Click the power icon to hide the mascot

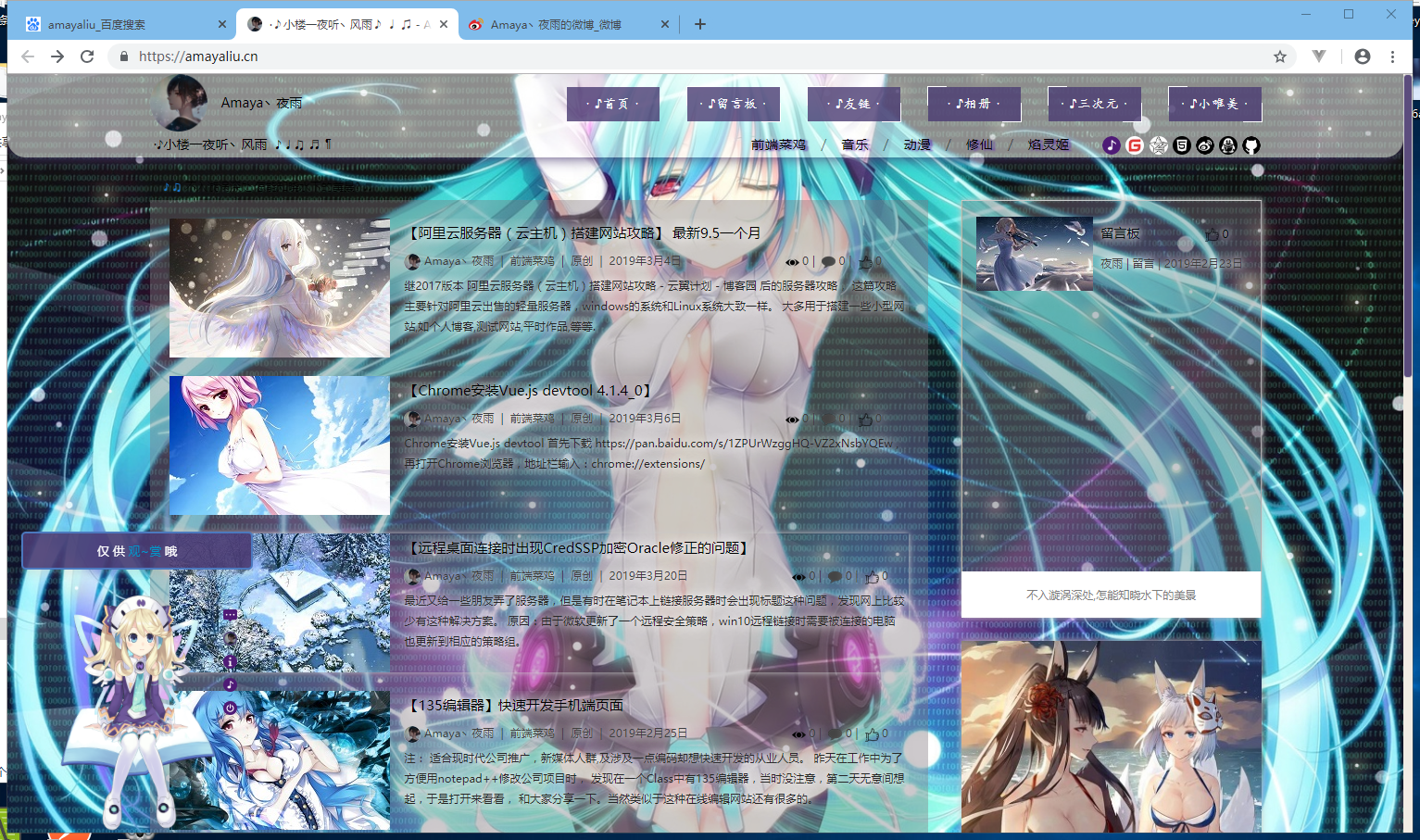click(230, 708)
